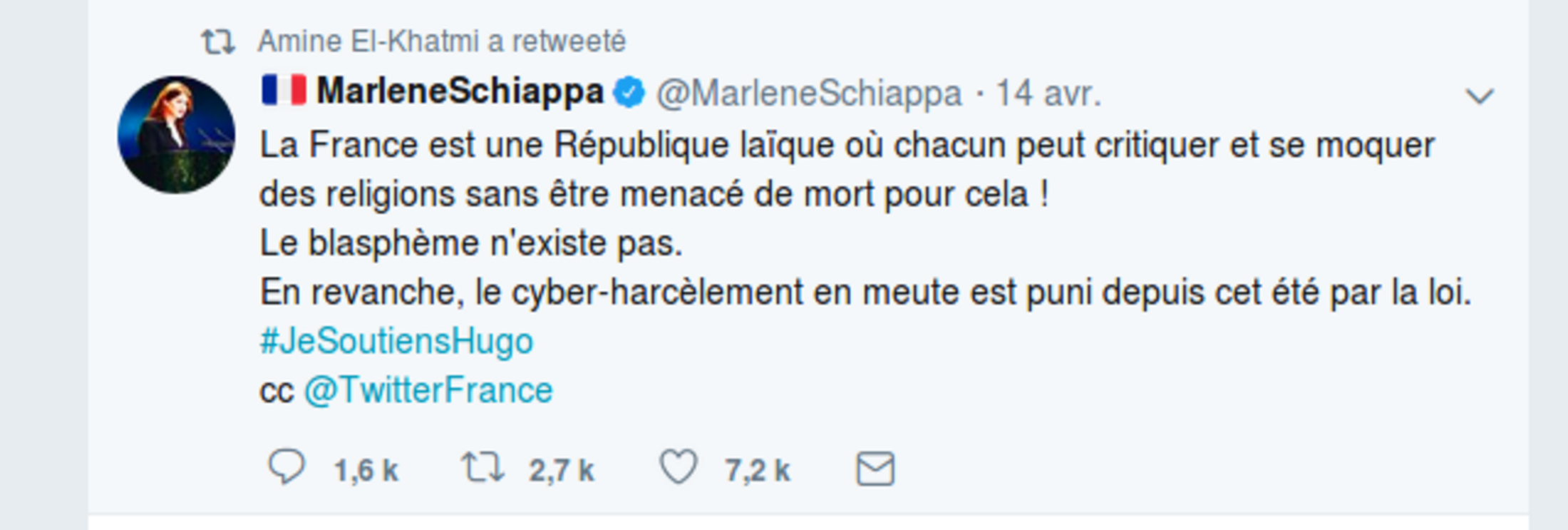The image size is (1568, 530).
Task: Click the reply speech bubble icon
Action: (x=287, y=468)
